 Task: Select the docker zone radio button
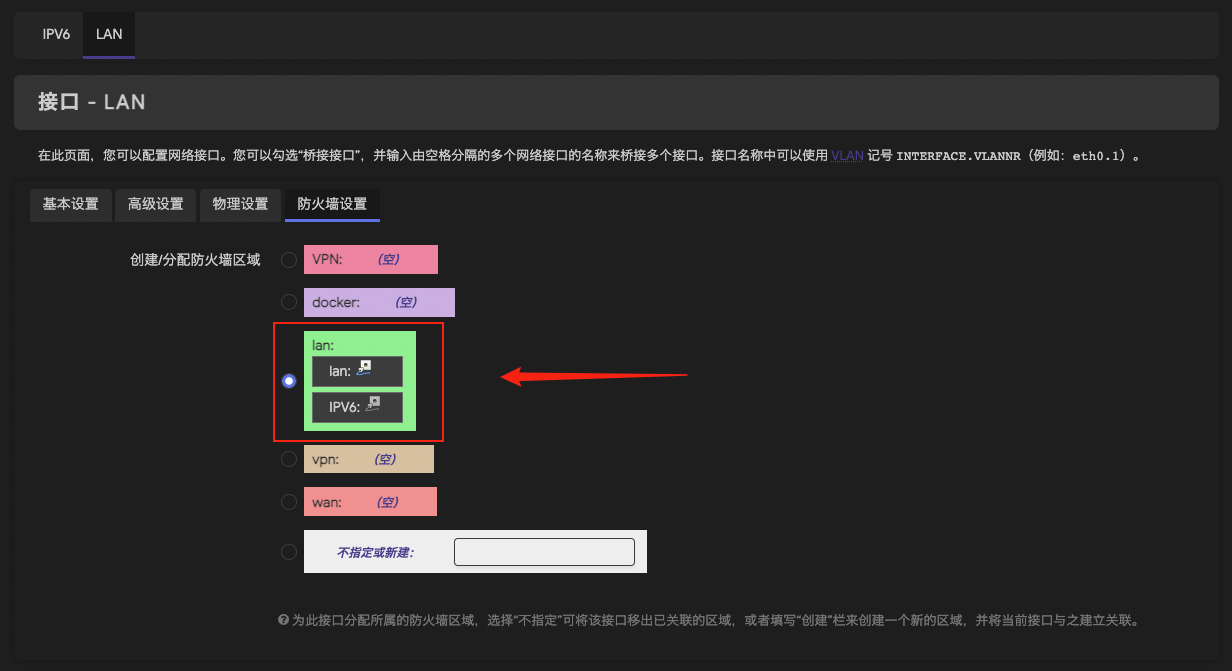click(x=289, y=302)
